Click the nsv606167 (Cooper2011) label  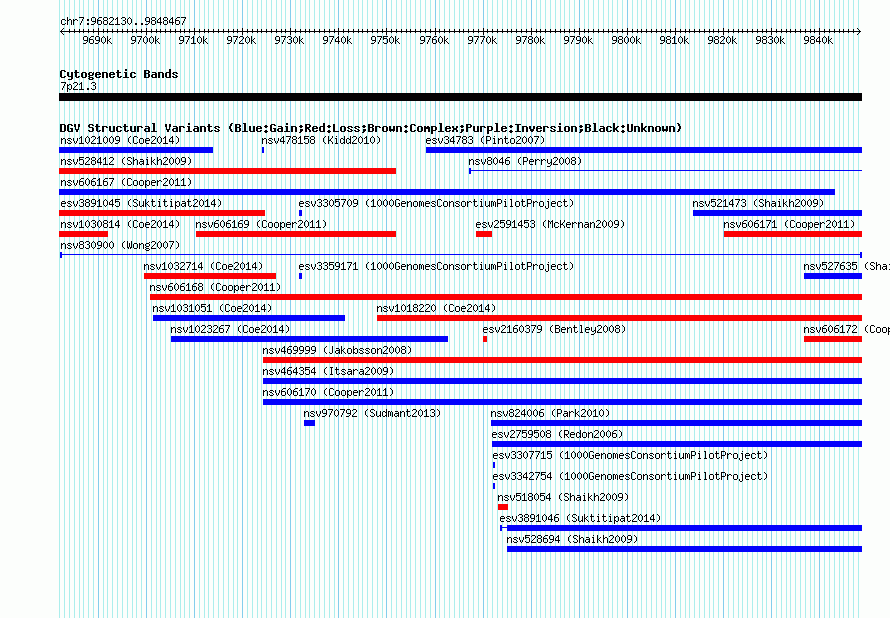[x=126, y=182]
